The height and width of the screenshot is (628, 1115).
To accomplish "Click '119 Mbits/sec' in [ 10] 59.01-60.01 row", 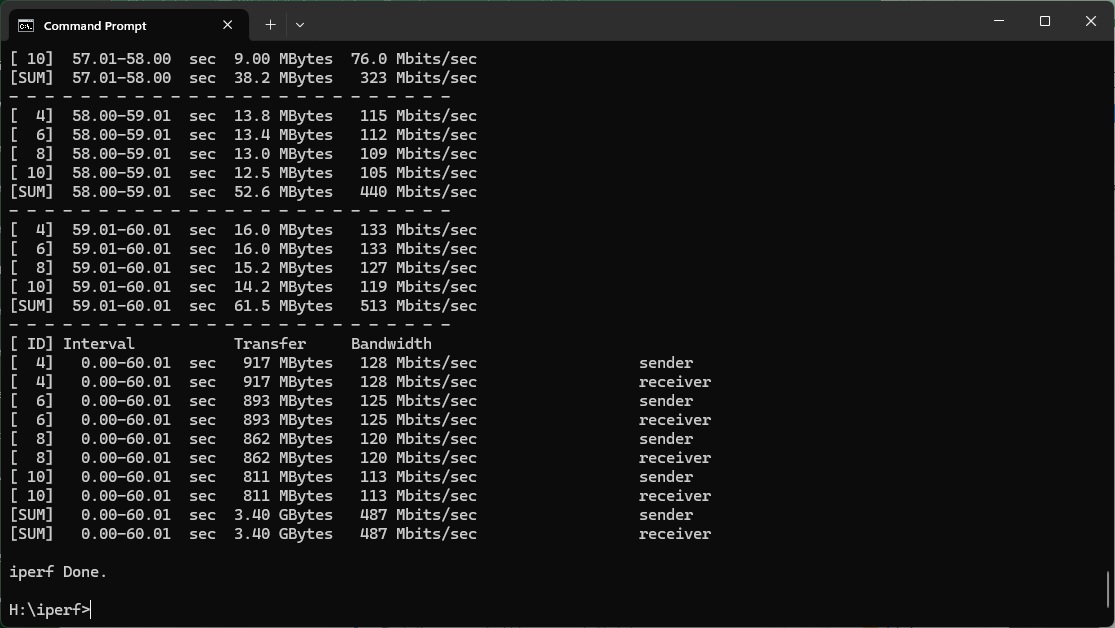I will (418, 287).
